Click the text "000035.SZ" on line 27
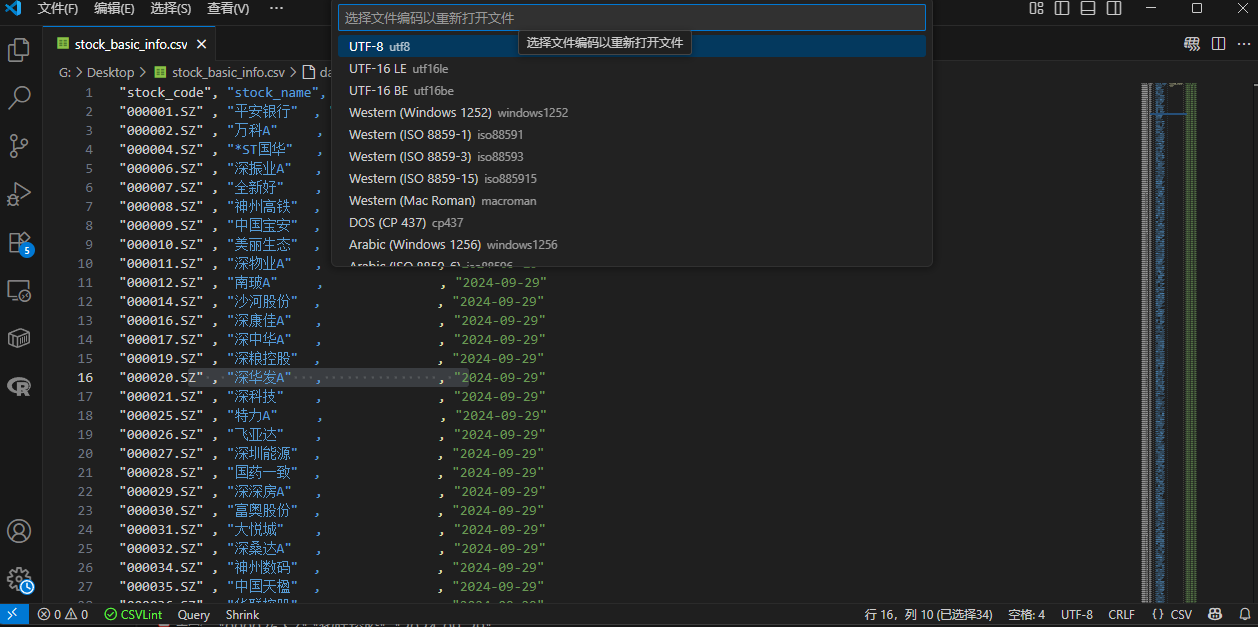 pyautogui.click(x=162, y=586)
